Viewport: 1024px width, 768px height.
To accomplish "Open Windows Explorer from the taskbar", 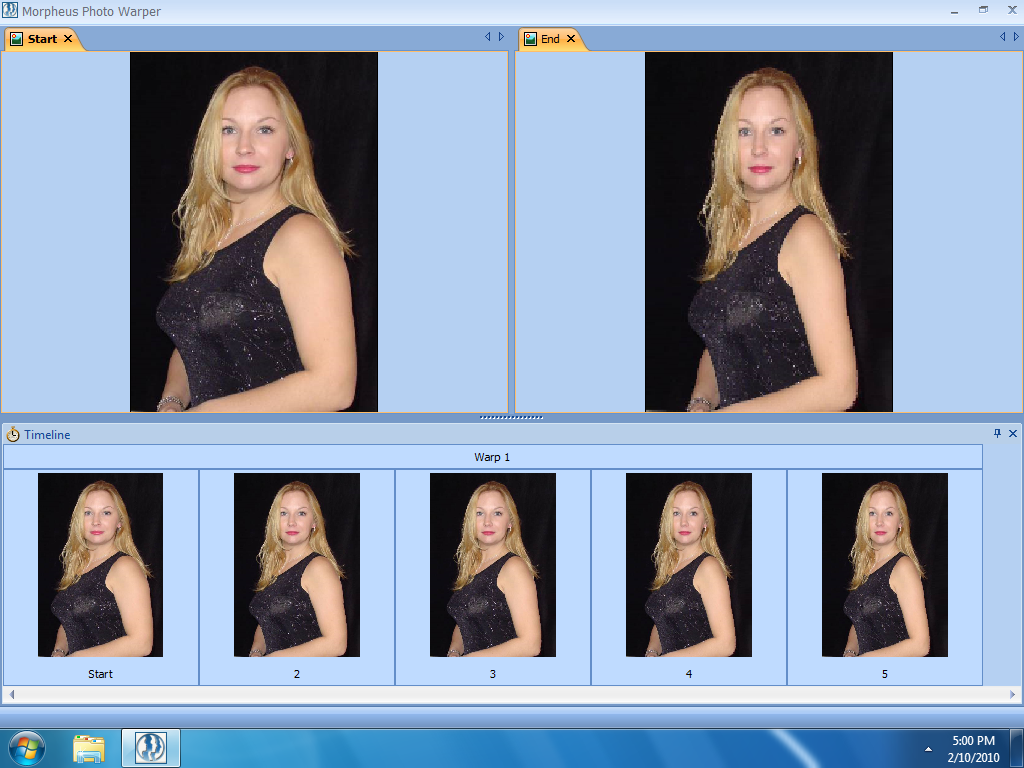I will (x=89, y=748).
